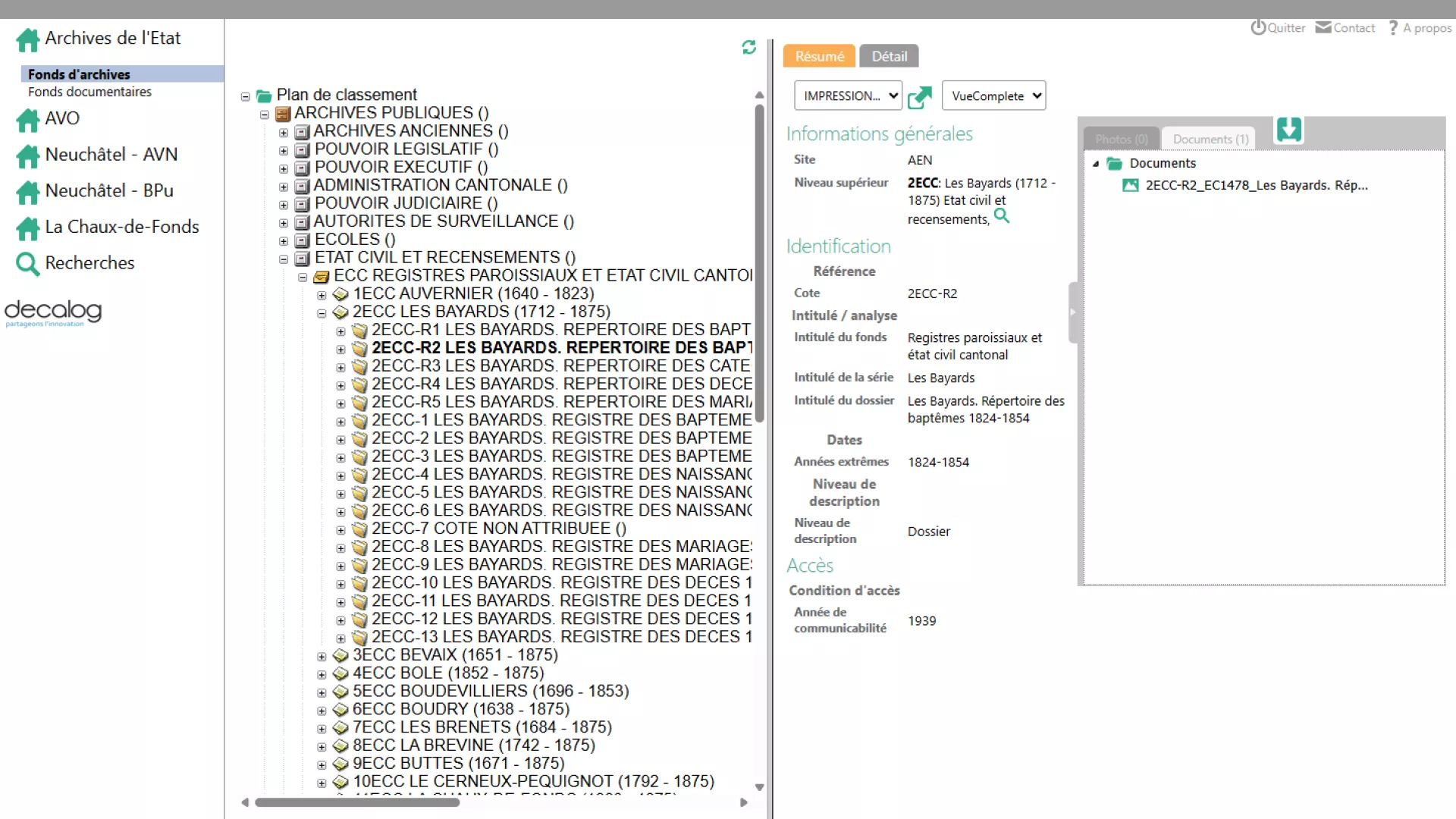Click magnifier icon beside Niveau supérieur
Screen dimensions: 1456x819
pyautogui.click(x=1002, y=216)
